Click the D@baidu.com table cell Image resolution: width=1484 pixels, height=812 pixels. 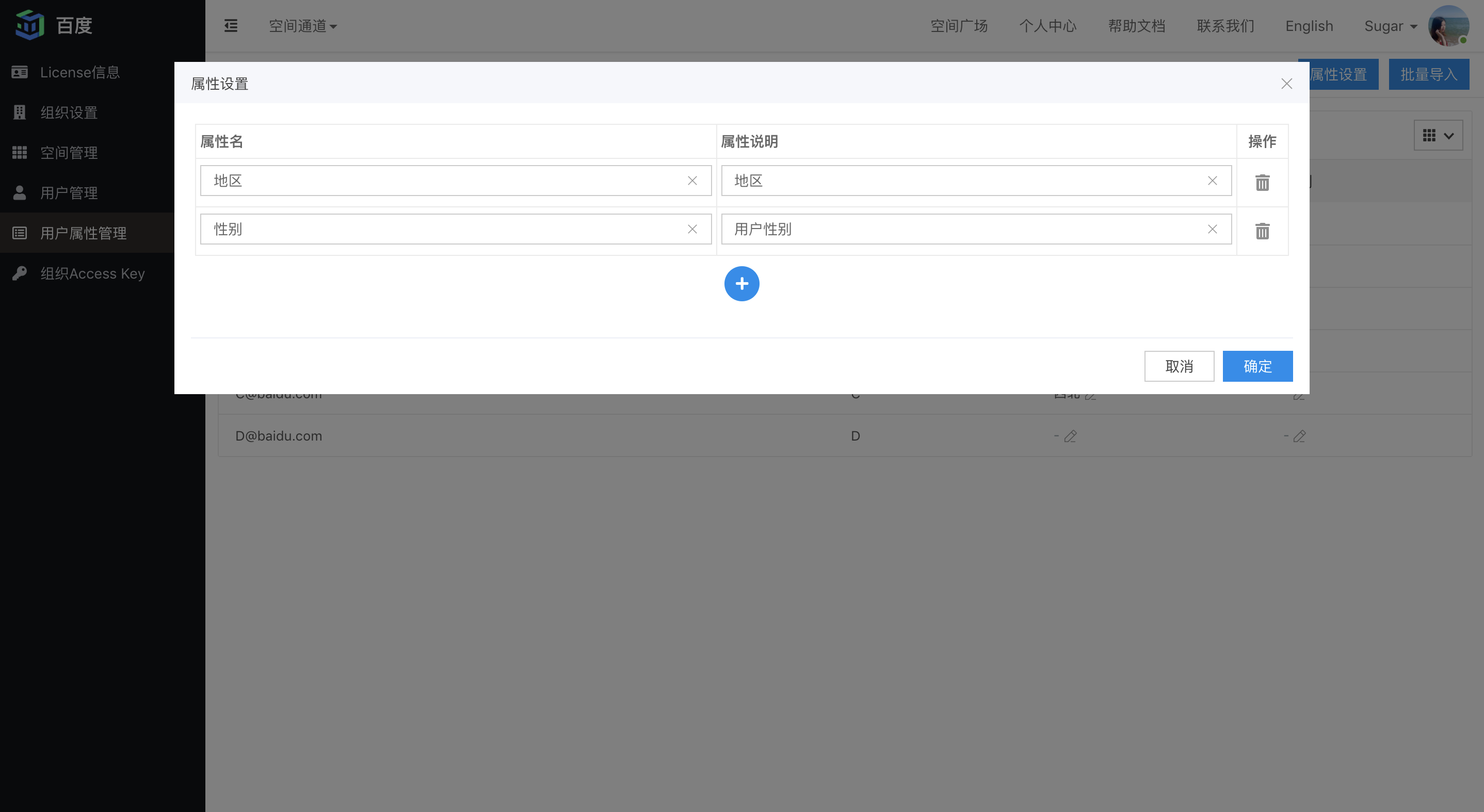pyautogui.click(x=279, y=436)
